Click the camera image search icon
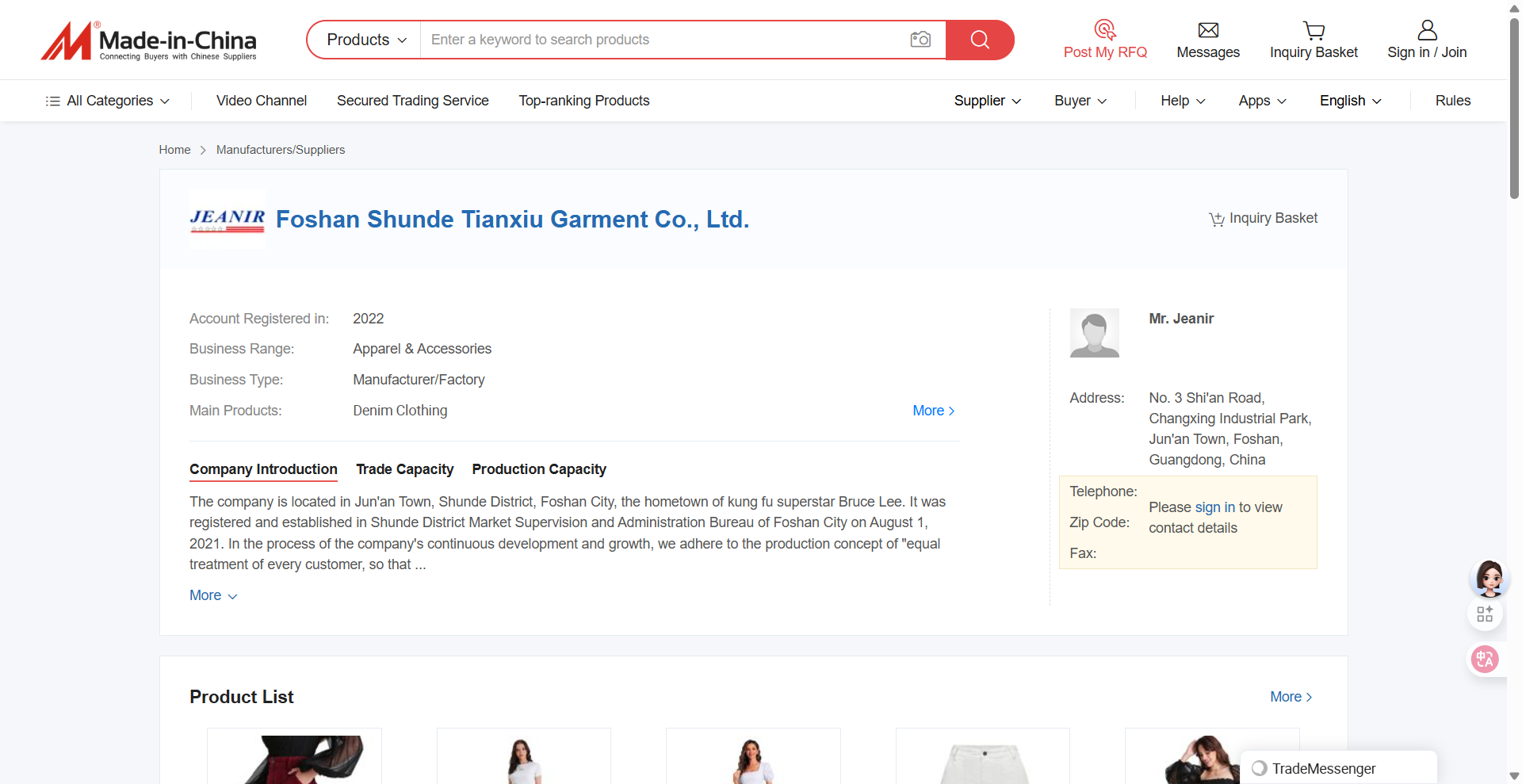The width and height of the screenshot is (1522, 784). tap(920, 40)
